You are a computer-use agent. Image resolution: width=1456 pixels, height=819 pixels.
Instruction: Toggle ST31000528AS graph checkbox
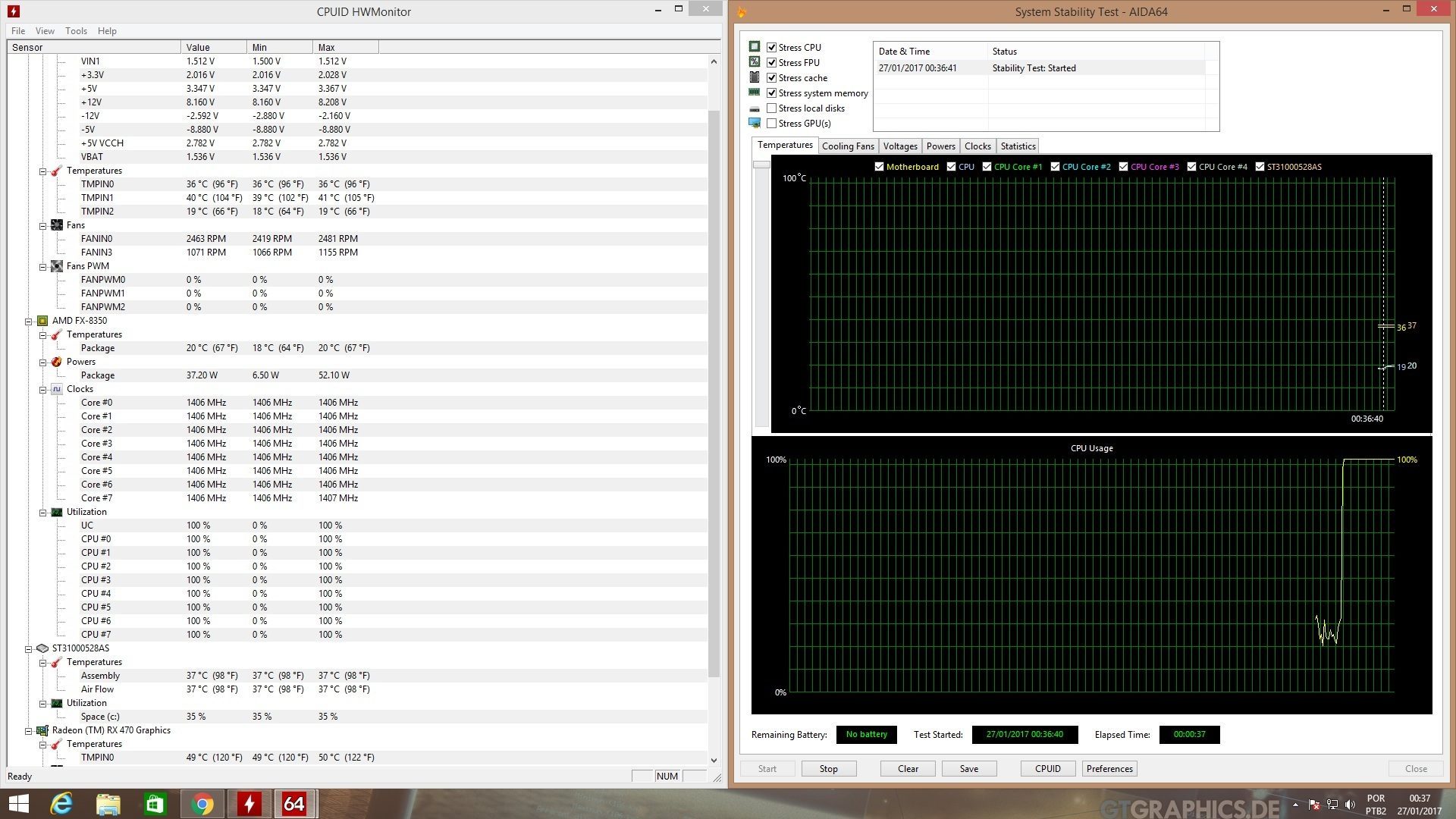(1260, 167)
